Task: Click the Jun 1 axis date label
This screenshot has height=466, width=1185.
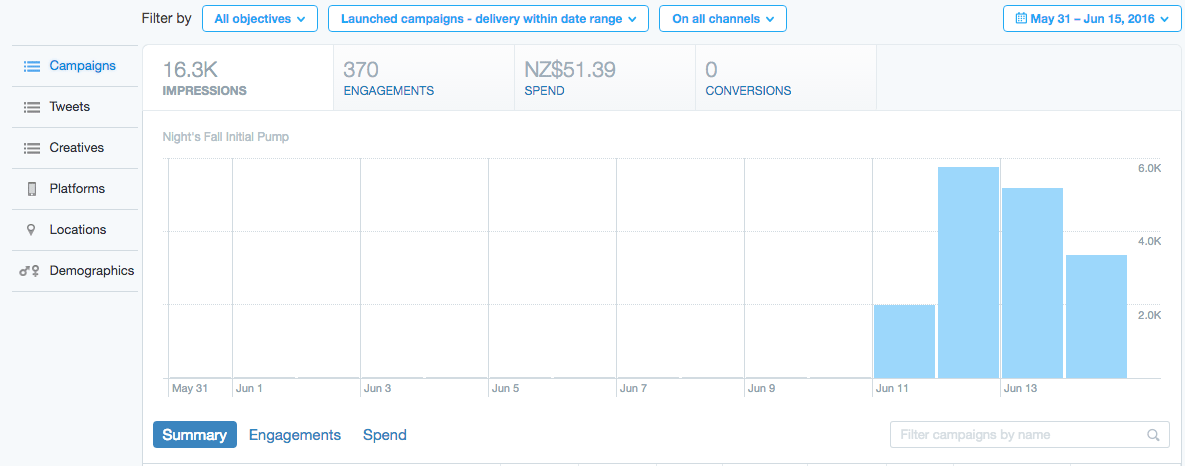Action: [249, 389]
